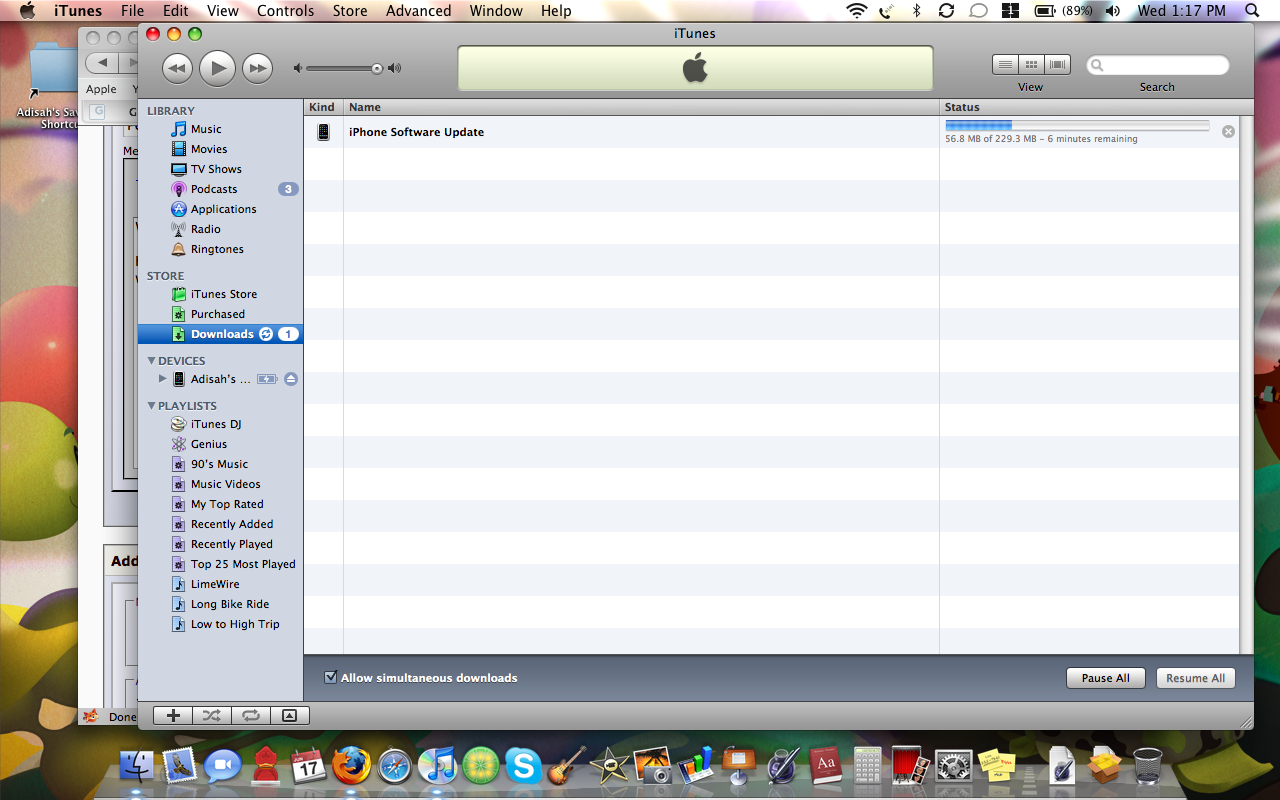The height and width of the screenshot is (800, 1280).
Task: Select the iPhone Software Update row name
Action: 416,132
